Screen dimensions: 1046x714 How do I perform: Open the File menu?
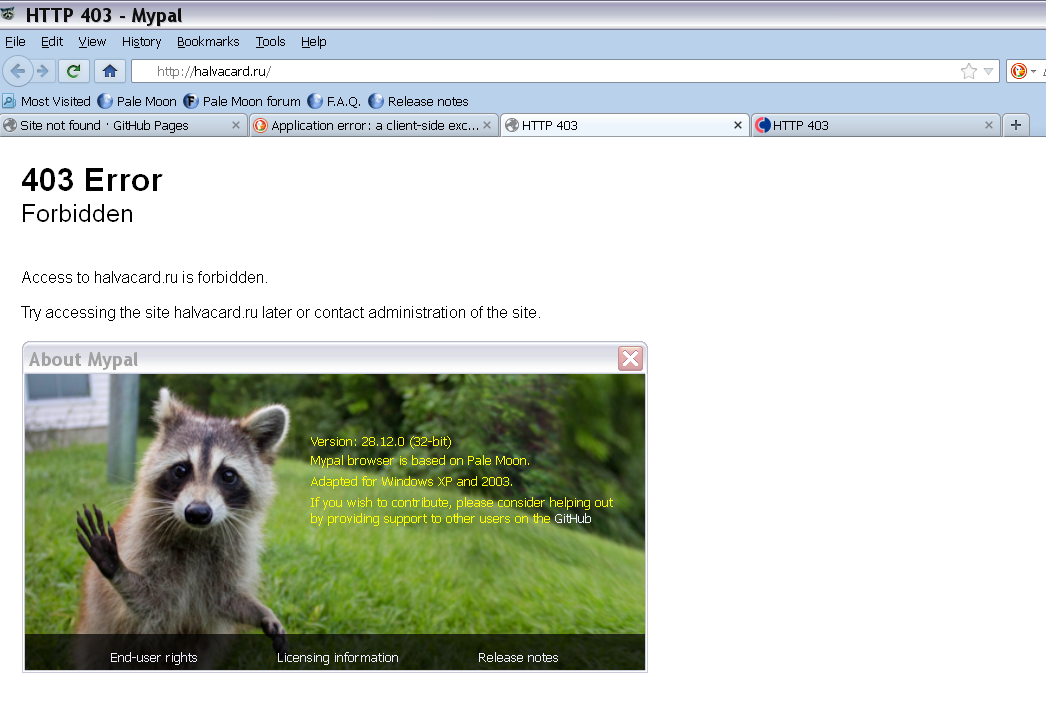15,42
